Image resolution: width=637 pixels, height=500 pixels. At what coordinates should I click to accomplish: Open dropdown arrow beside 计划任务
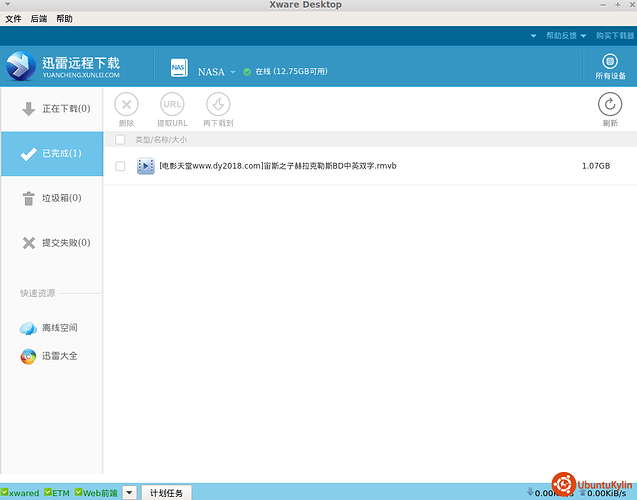pos(130,492)
